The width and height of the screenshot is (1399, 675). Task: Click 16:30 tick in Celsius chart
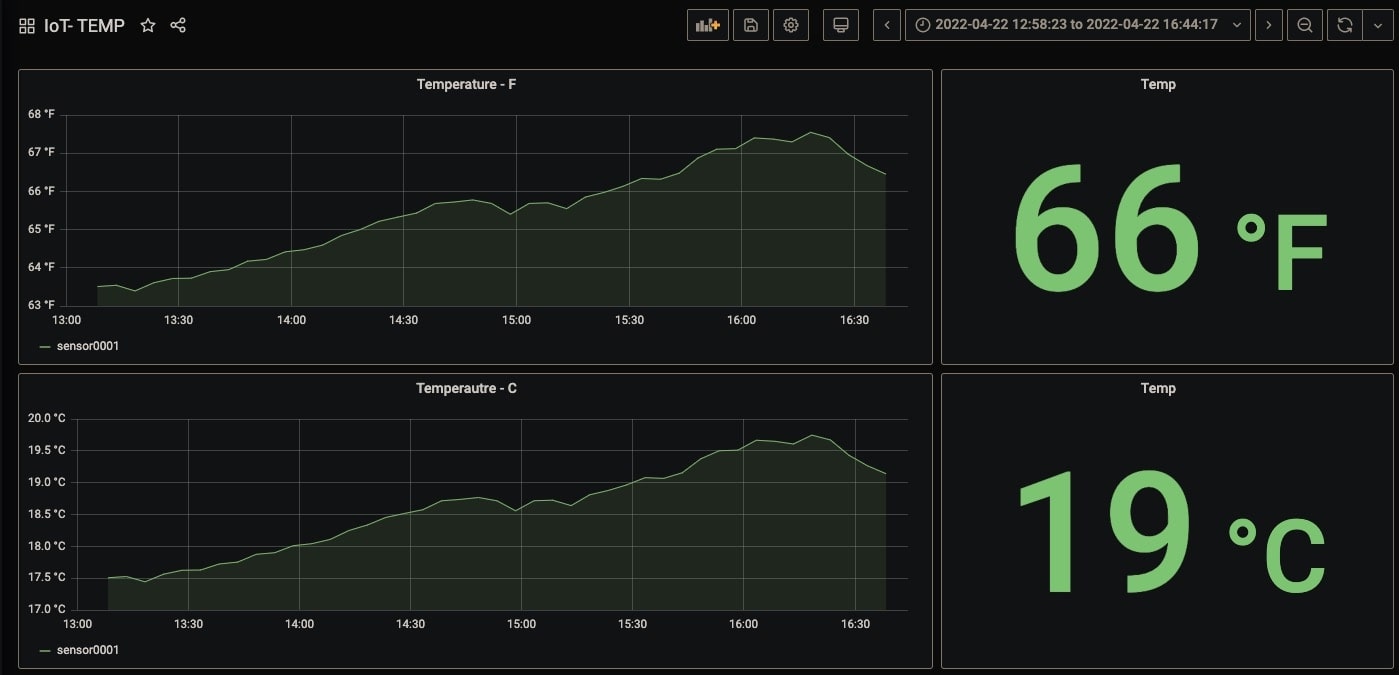click(854, 624)
